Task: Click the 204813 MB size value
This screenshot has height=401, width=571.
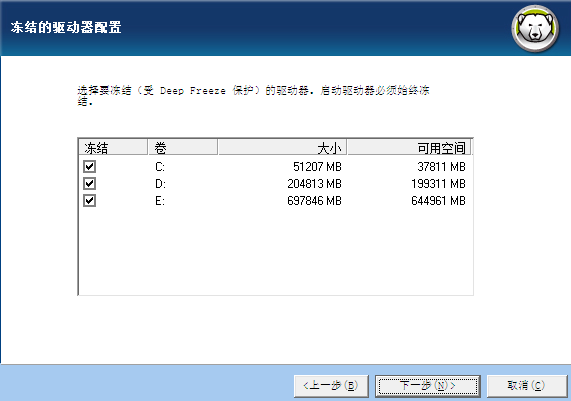Action: pyautogui.click(x=314, y=184)
